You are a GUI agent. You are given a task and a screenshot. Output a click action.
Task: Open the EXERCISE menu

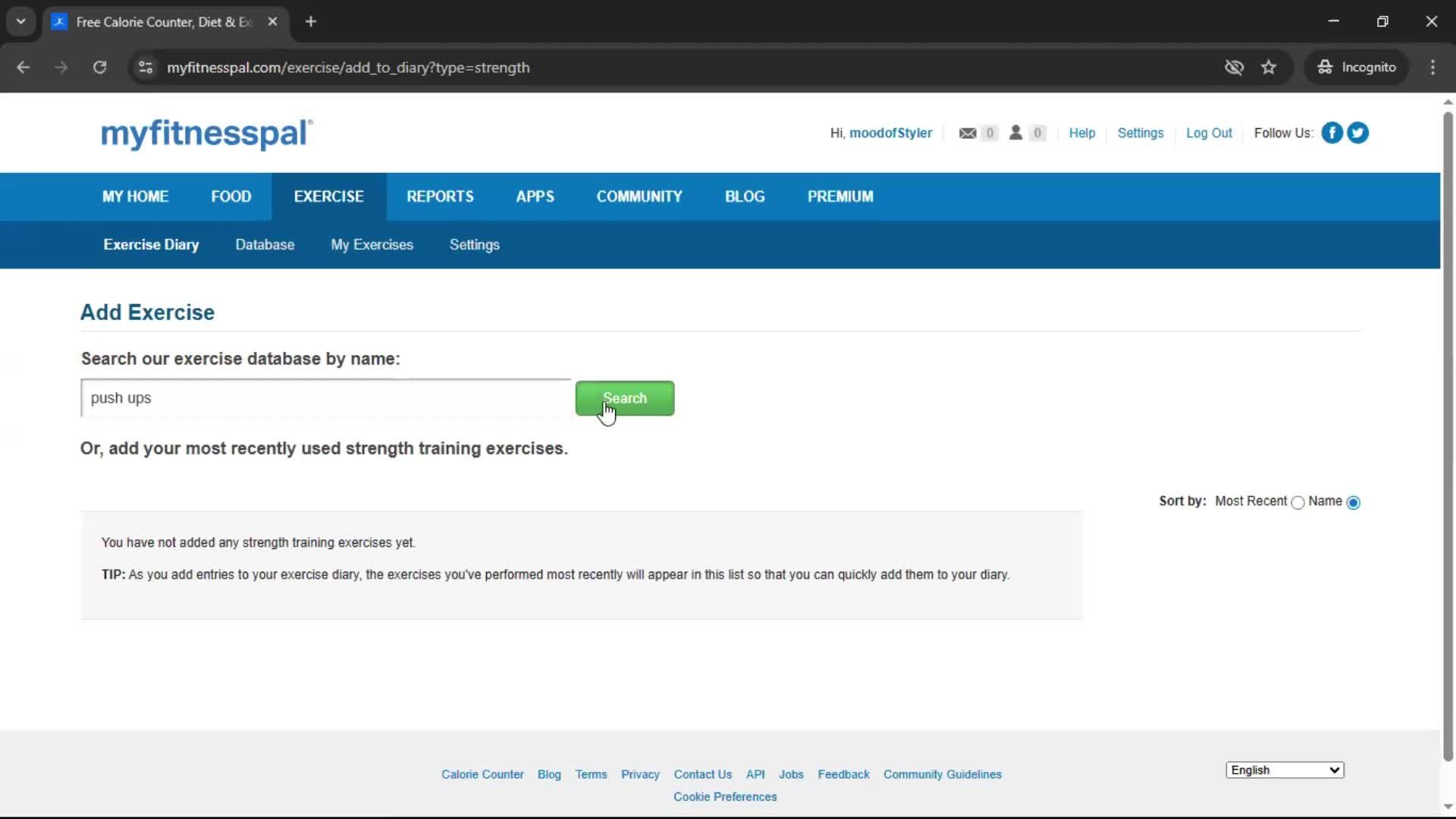328,196
